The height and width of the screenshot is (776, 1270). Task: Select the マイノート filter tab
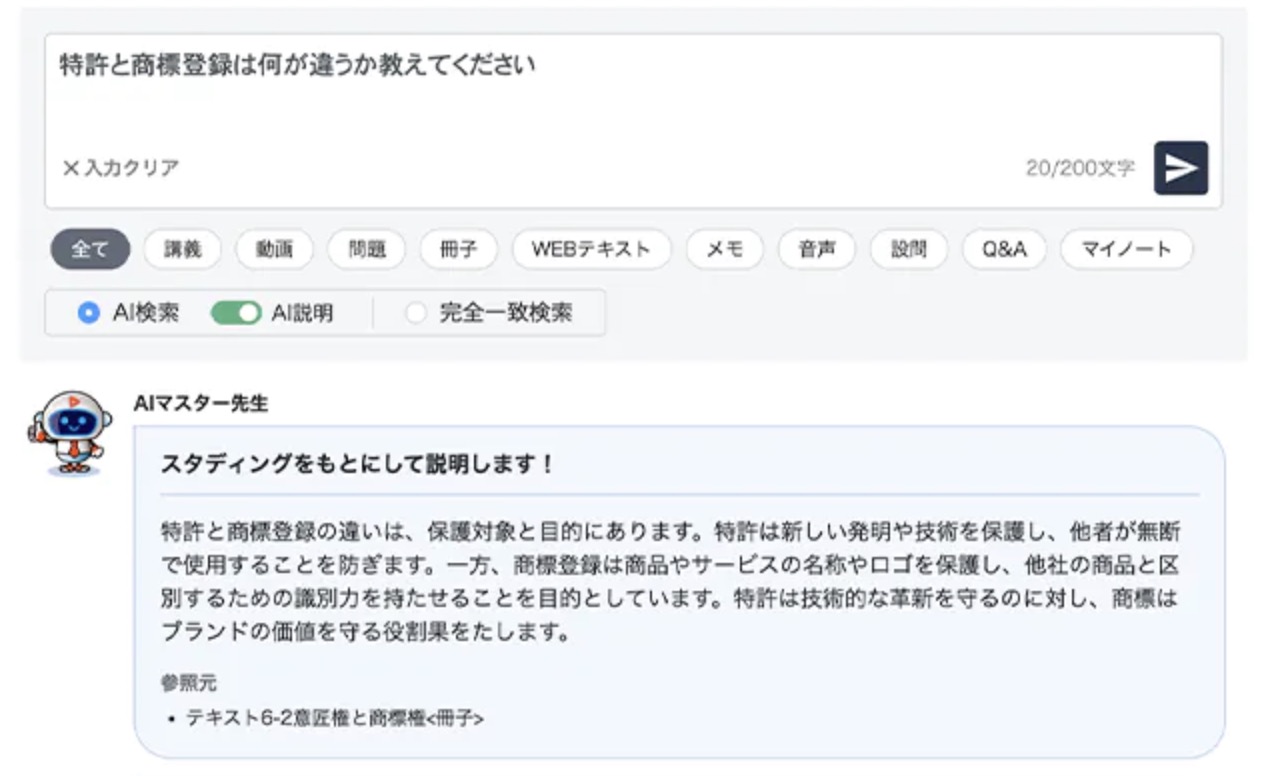tap(1127, 250)
